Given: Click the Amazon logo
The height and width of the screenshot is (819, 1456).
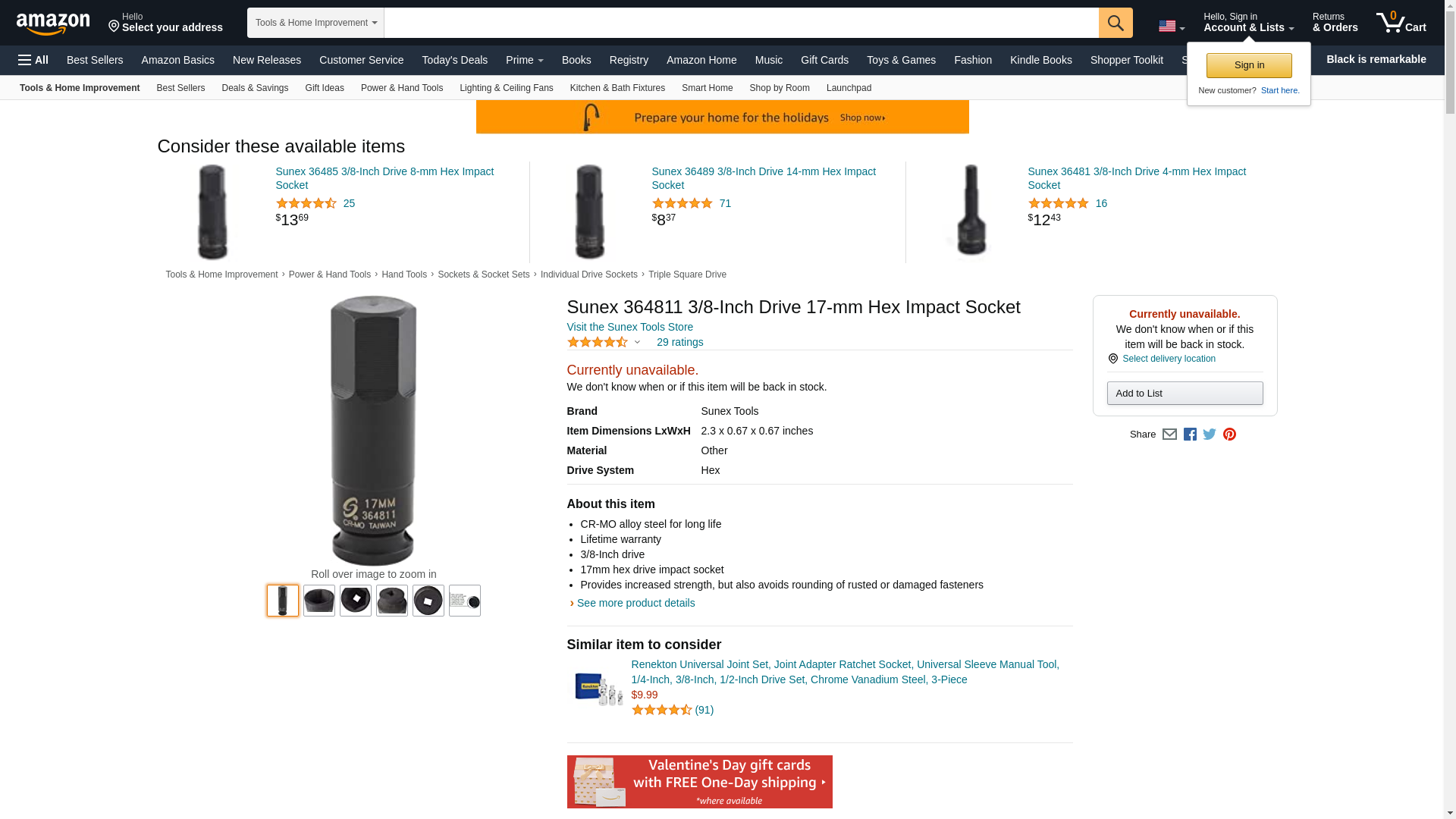Looking at the screenshot, I should click(x=53, y=24).
